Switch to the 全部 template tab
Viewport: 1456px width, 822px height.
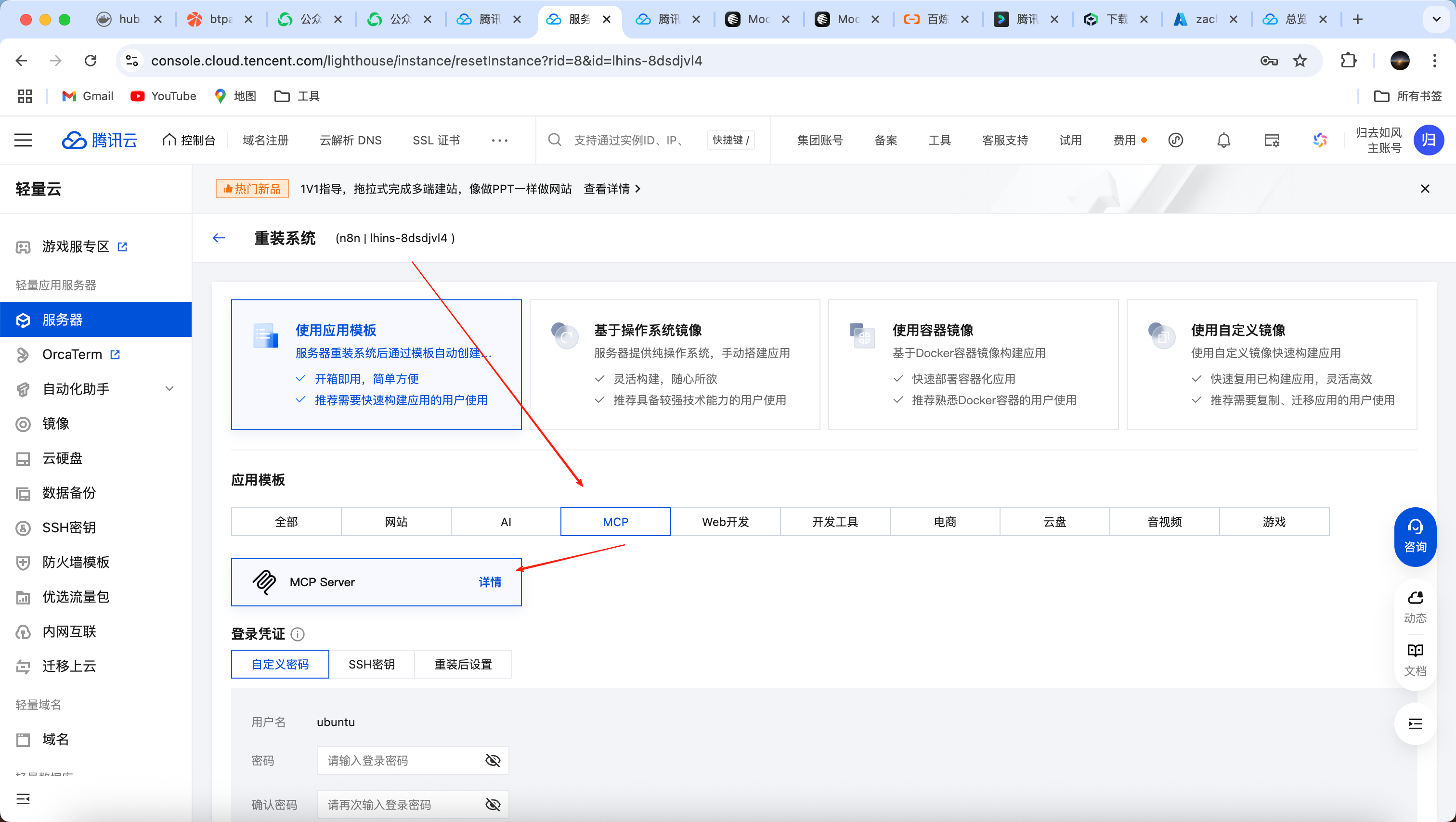[x=286, y=522]
